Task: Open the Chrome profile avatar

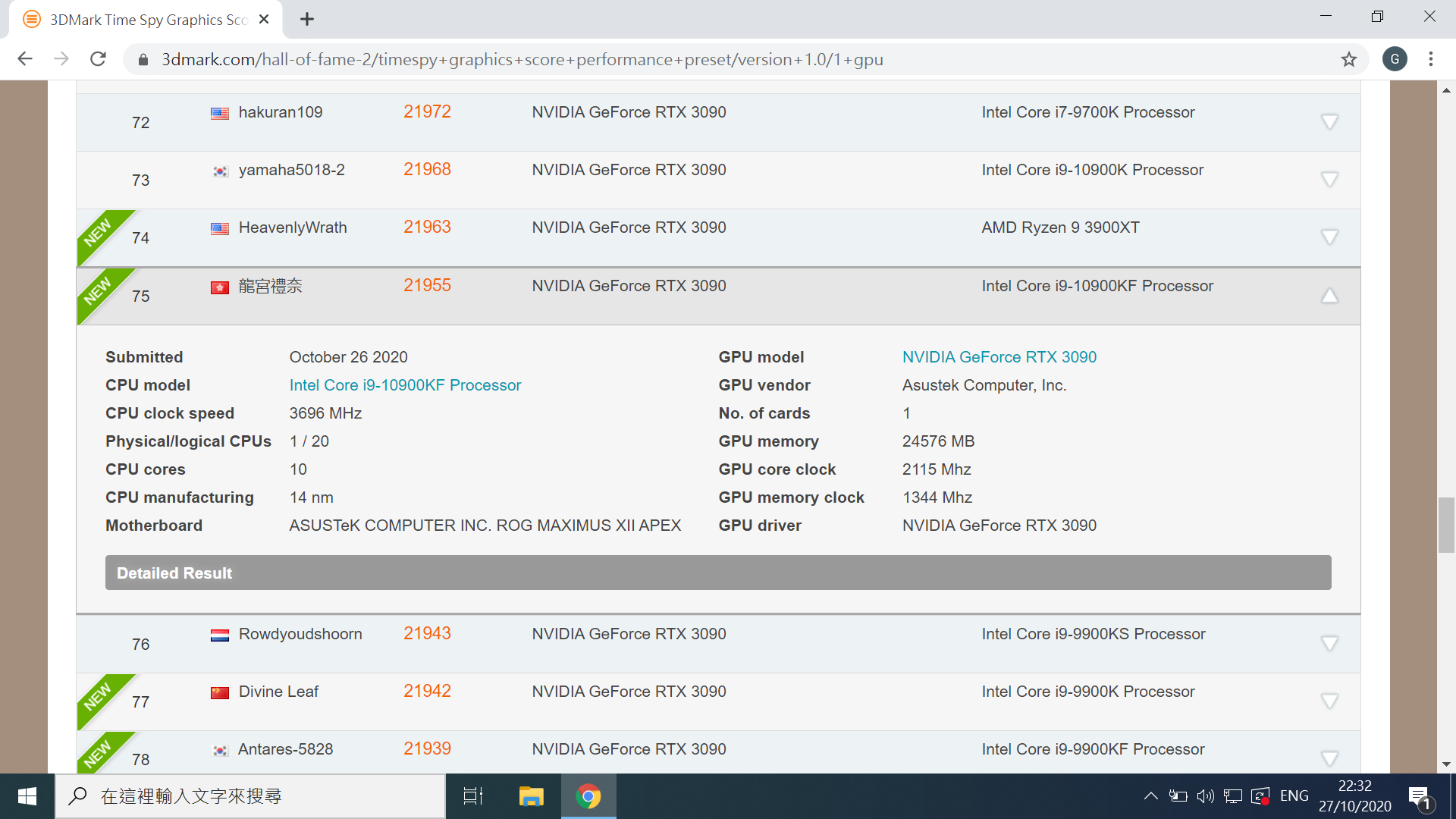Action: click(x=1395, y=59)
